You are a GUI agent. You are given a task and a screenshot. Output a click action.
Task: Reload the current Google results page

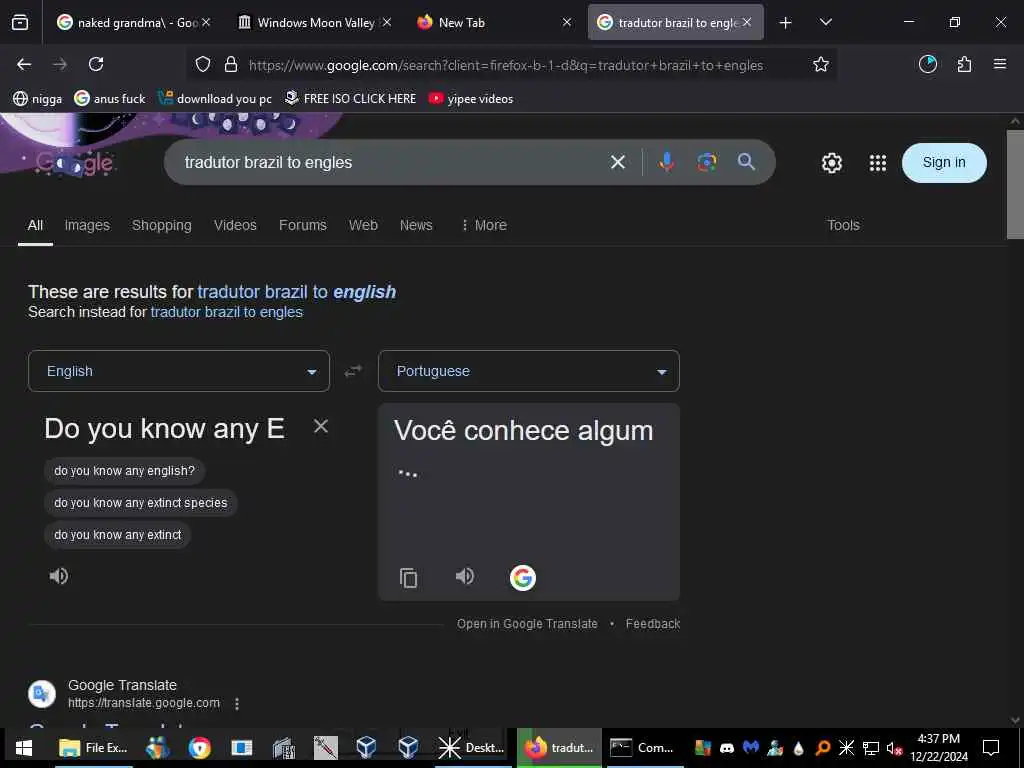96,64
